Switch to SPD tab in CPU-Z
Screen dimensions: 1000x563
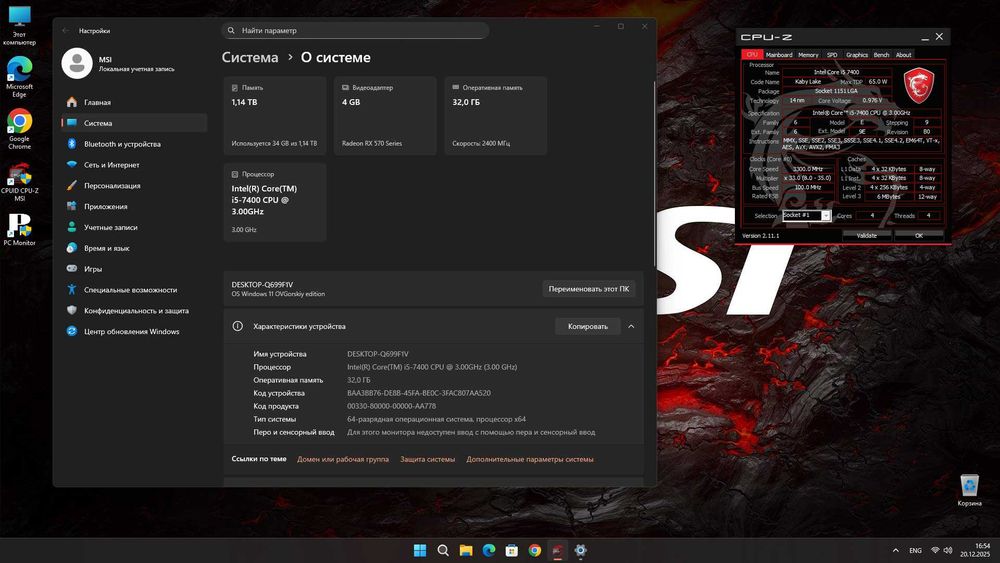[832, 55]
